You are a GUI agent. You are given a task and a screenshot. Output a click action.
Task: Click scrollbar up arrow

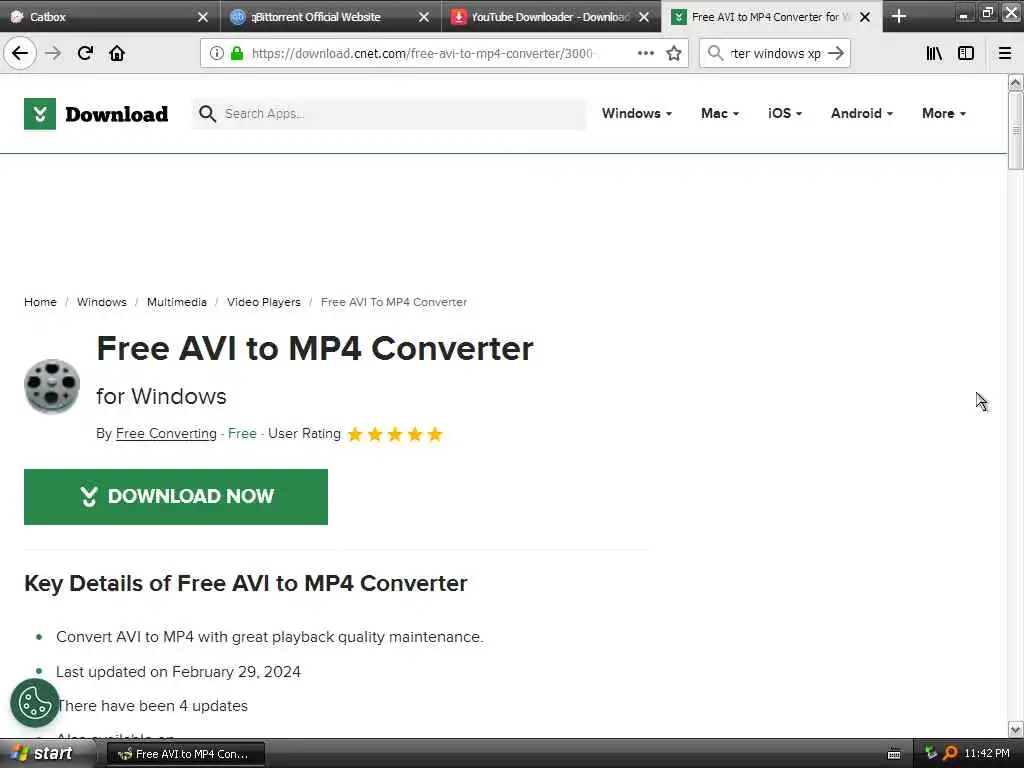pyautogui.click(x=1015, y=82)
